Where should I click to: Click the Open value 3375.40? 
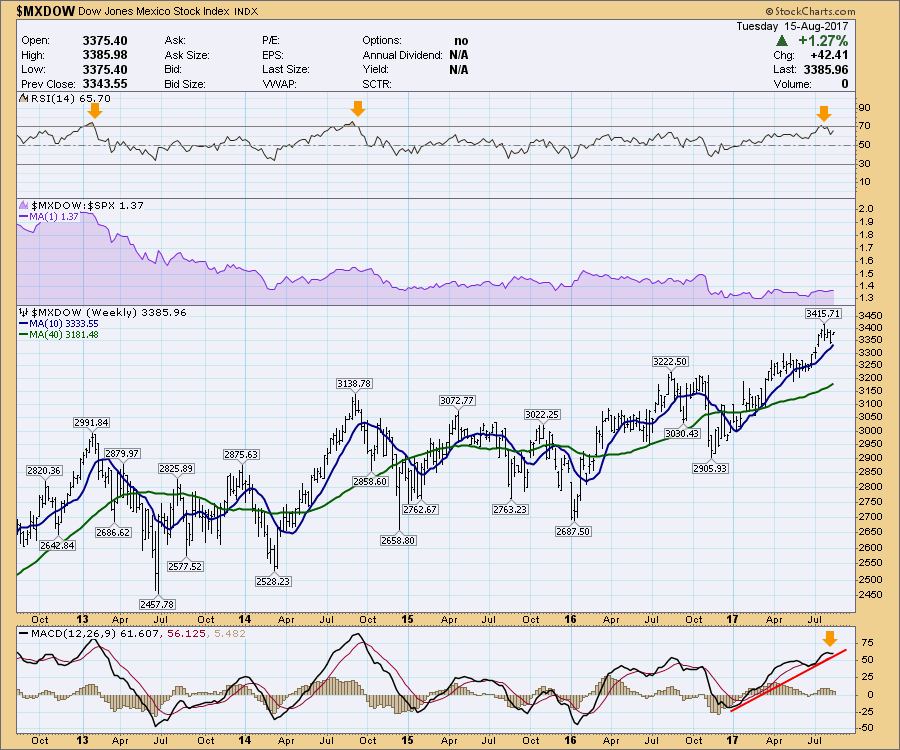[105, 41]
